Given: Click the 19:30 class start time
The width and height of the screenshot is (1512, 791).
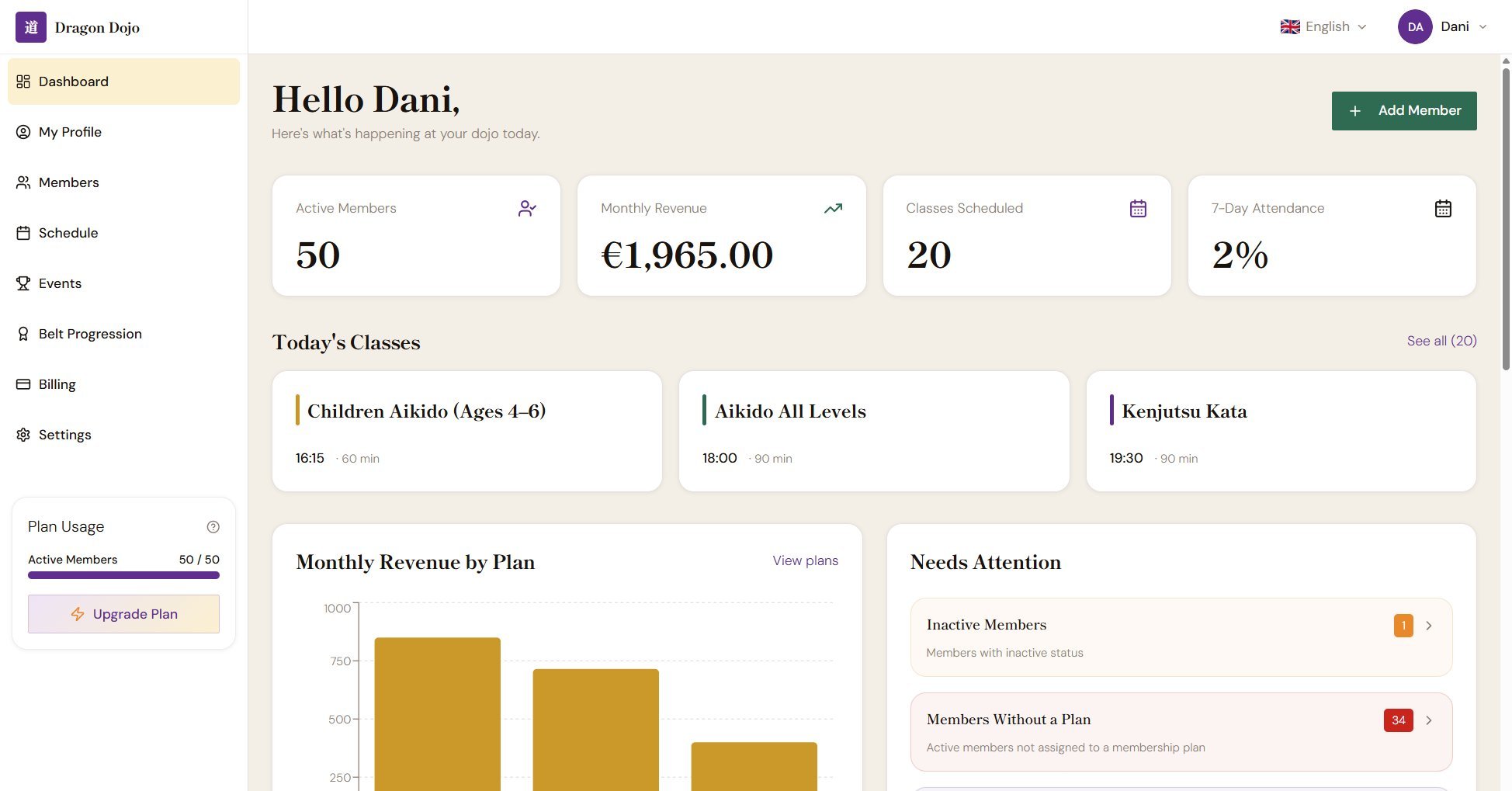Looking at the screenshot, I should pos(1125,458).
